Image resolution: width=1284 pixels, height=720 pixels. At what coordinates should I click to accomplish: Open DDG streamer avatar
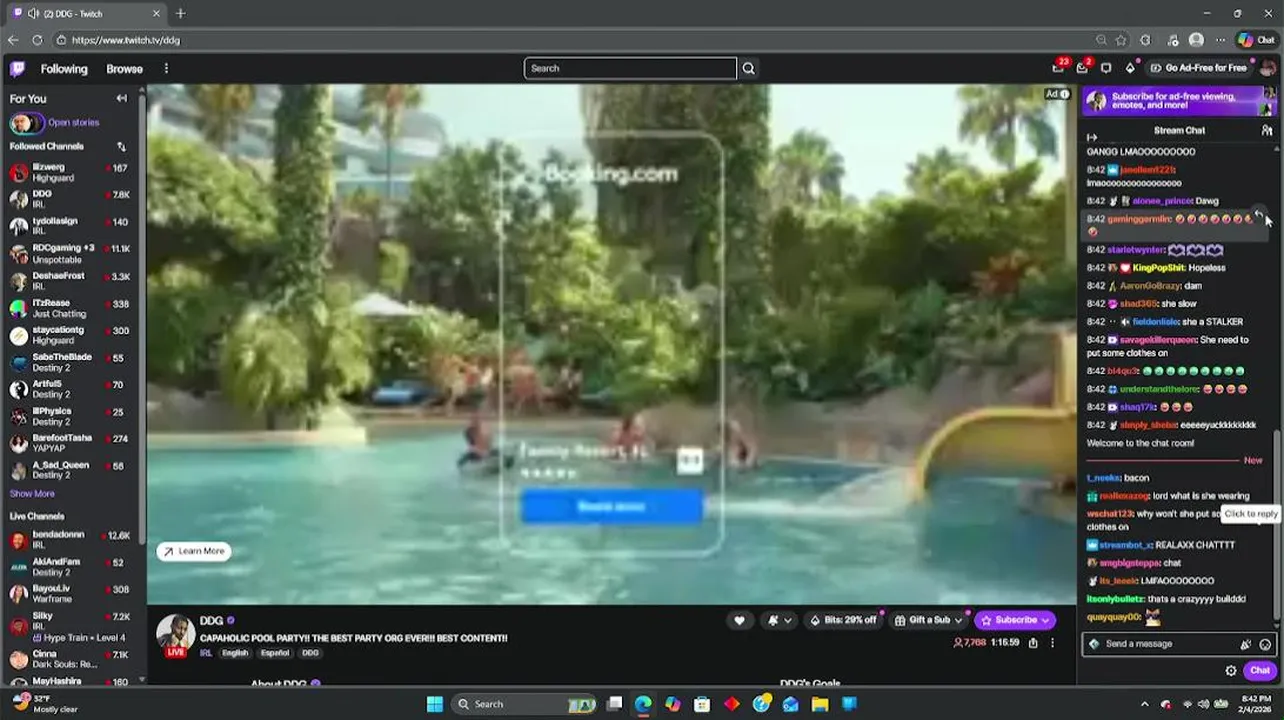175,634
